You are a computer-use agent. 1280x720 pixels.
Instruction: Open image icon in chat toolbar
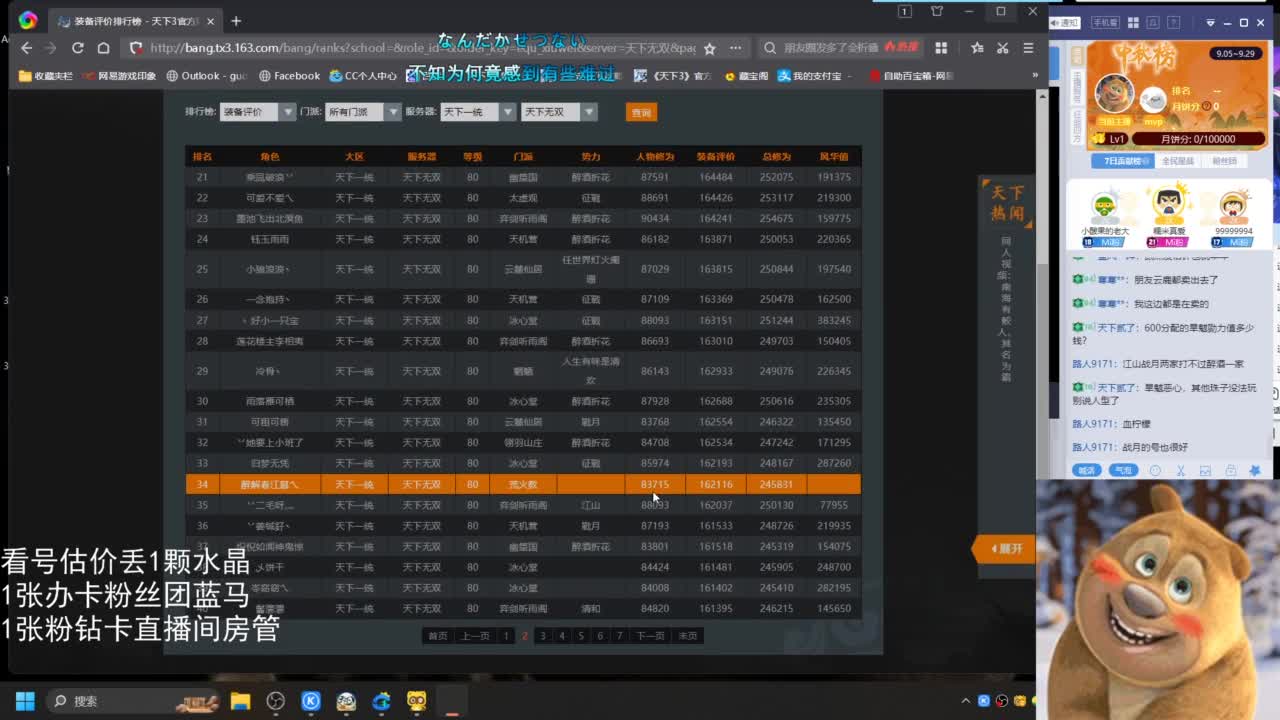coord(1205,470)
